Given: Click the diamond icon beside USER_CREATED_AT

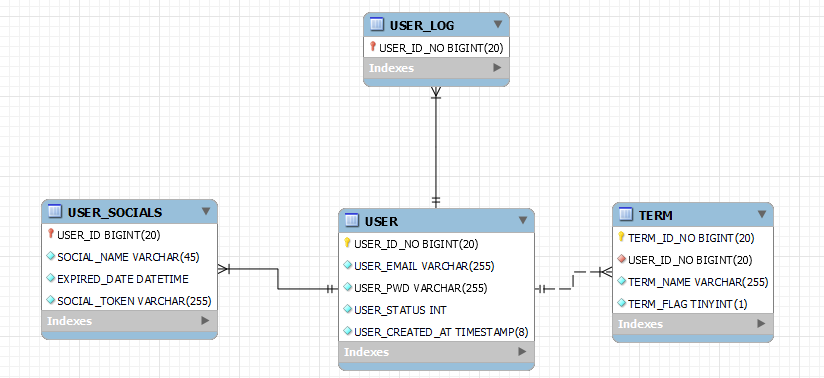Looking at the screenshot, I should tap(347, 331).
